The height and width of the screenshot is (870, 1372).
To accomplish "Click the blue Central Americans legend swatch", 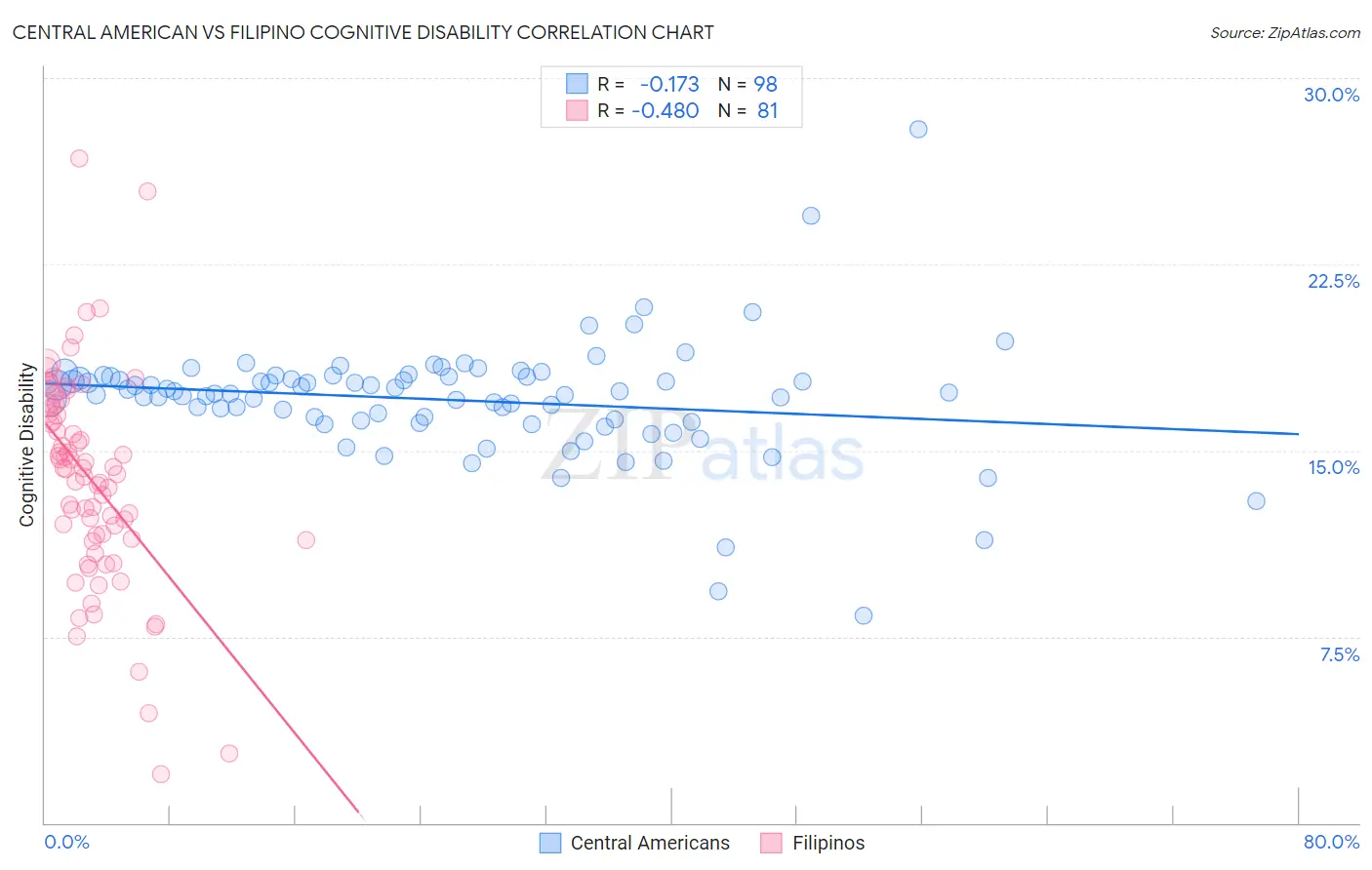I will point(550,843).
